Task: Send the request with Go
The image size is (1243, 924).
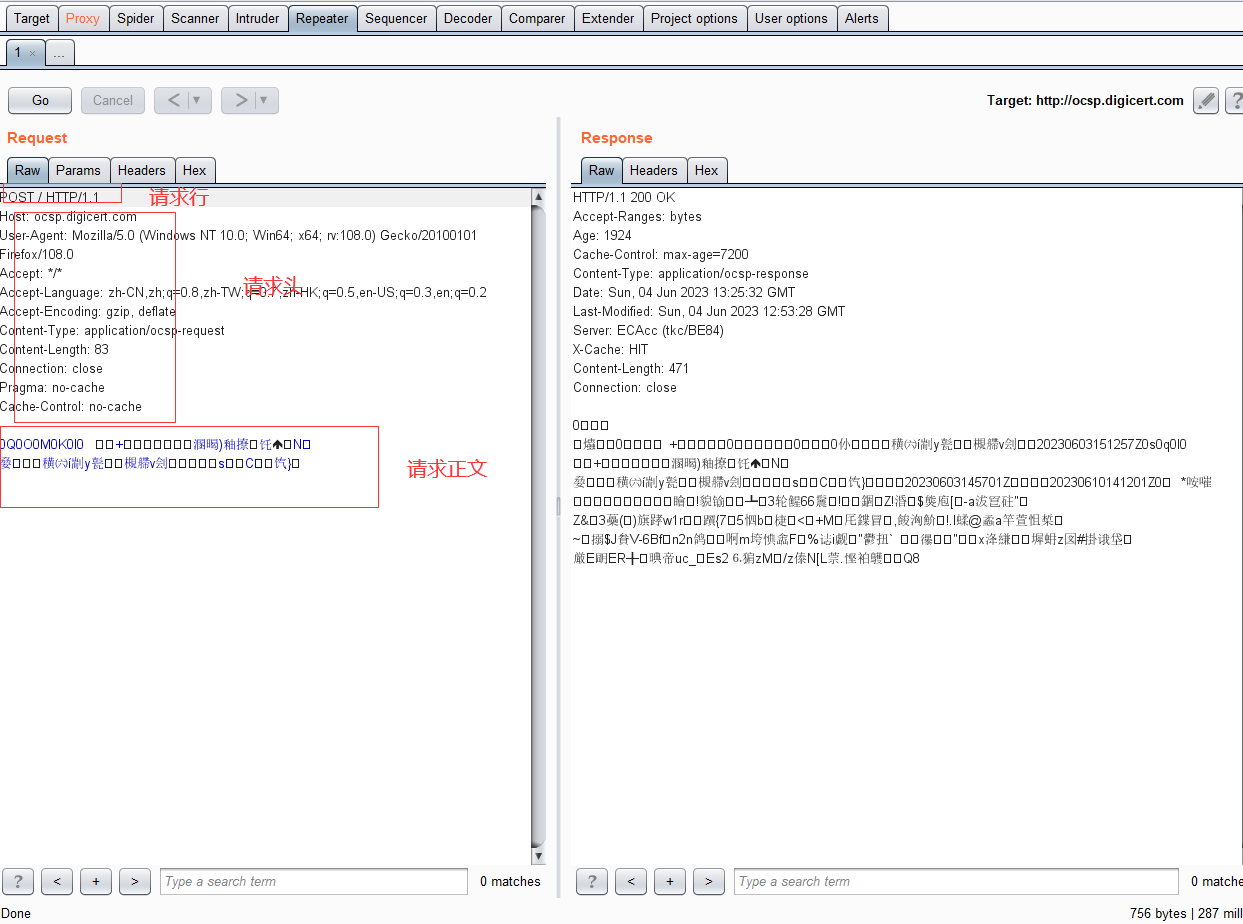Action: 40,100
